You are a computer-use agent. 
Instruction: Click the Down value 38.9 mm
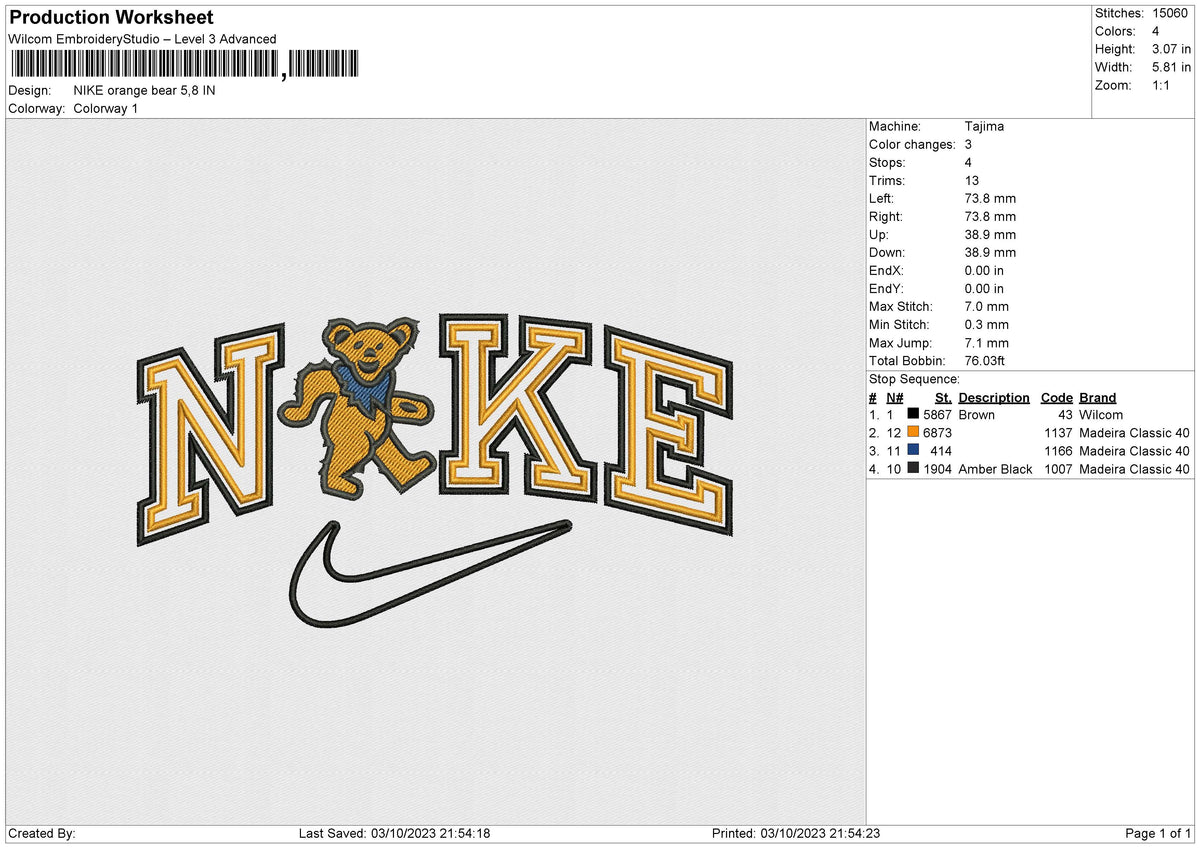pos(990,253)
